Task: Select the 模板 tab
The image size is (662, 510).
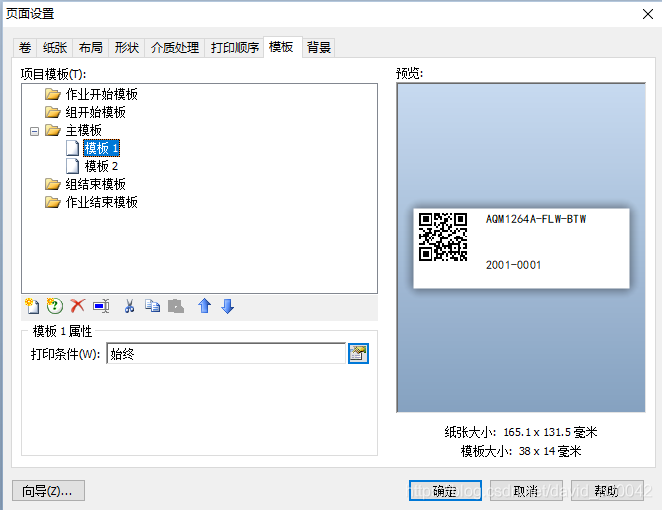Action: [281, 47]
